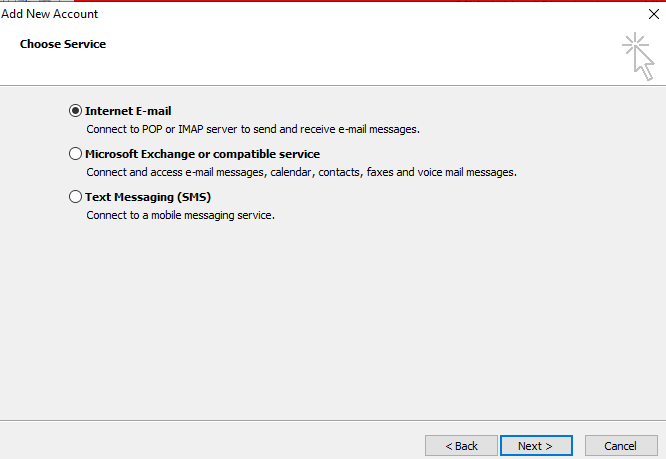Click the Next > button
The image size is (666, 459).
(x=536, y=446)
